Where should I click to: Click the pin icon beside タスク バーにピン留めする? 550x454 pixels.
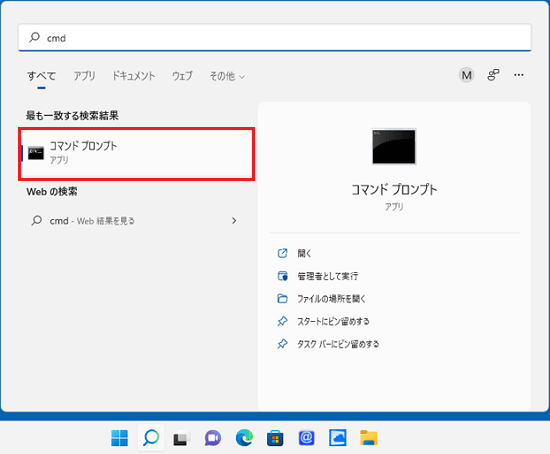pyautogui.click(x=282, y=344)
